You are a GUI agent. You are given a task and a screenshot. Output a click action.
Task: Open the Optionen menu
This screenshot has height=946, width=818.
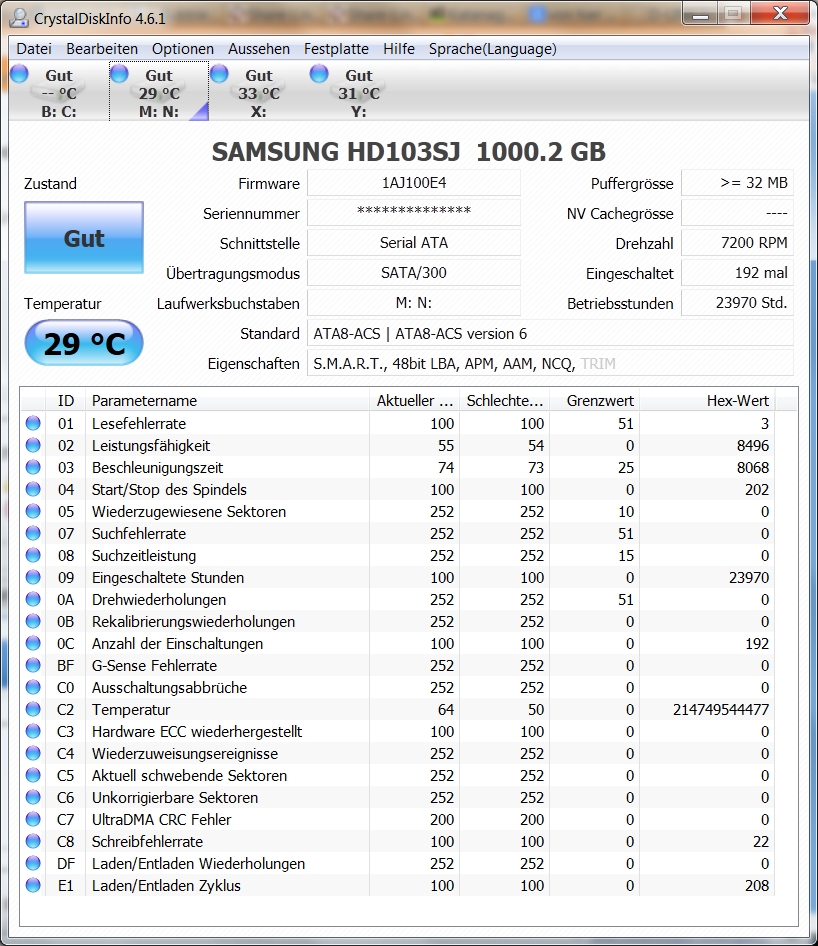point(180,48)
